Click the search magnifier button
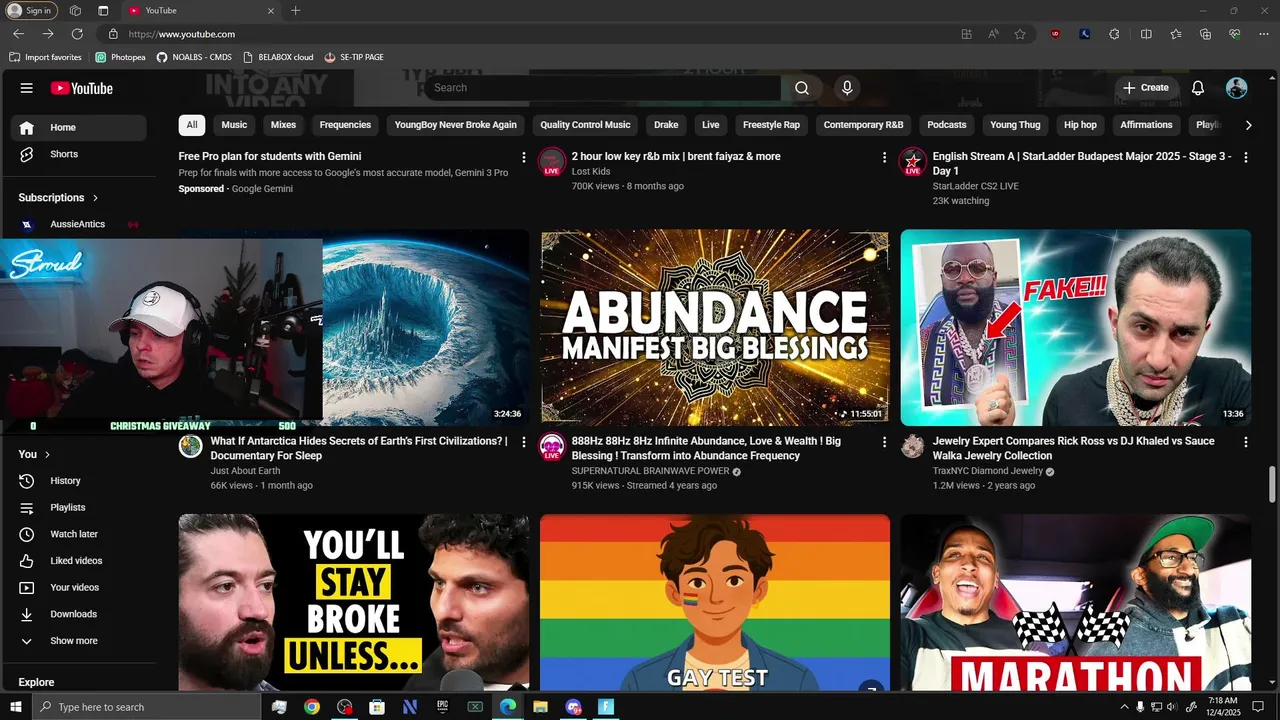The image size is (1280, 720). (x=802, y=88)
